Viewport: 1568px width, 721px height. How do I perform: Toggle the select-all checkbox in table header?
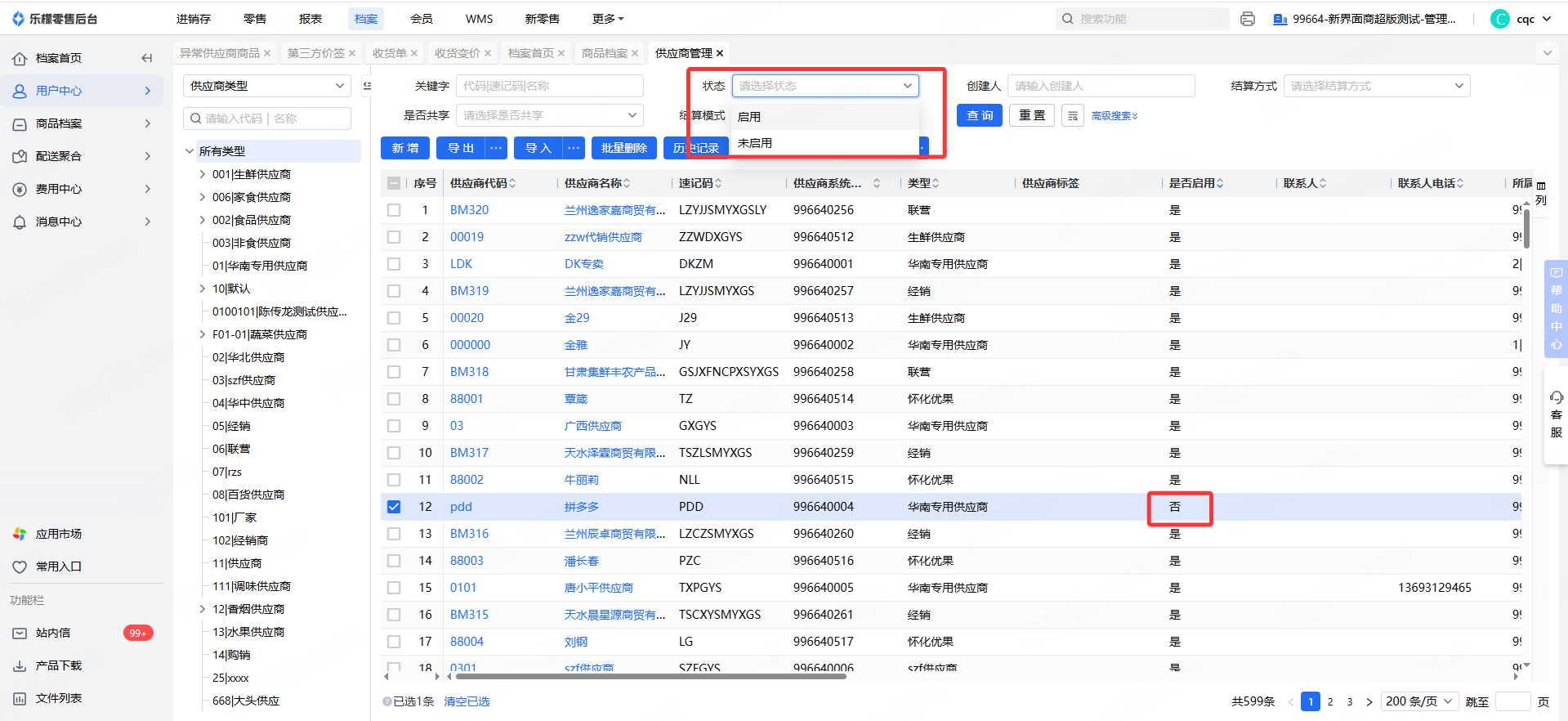click(x=394, y=183)
